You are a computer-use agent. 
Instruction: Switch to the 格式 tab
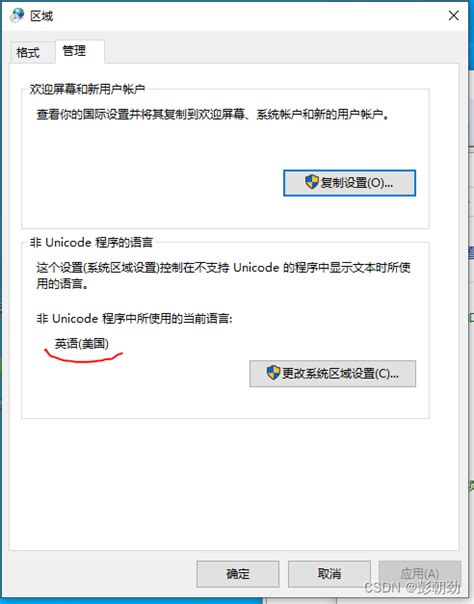pos(28,52)
